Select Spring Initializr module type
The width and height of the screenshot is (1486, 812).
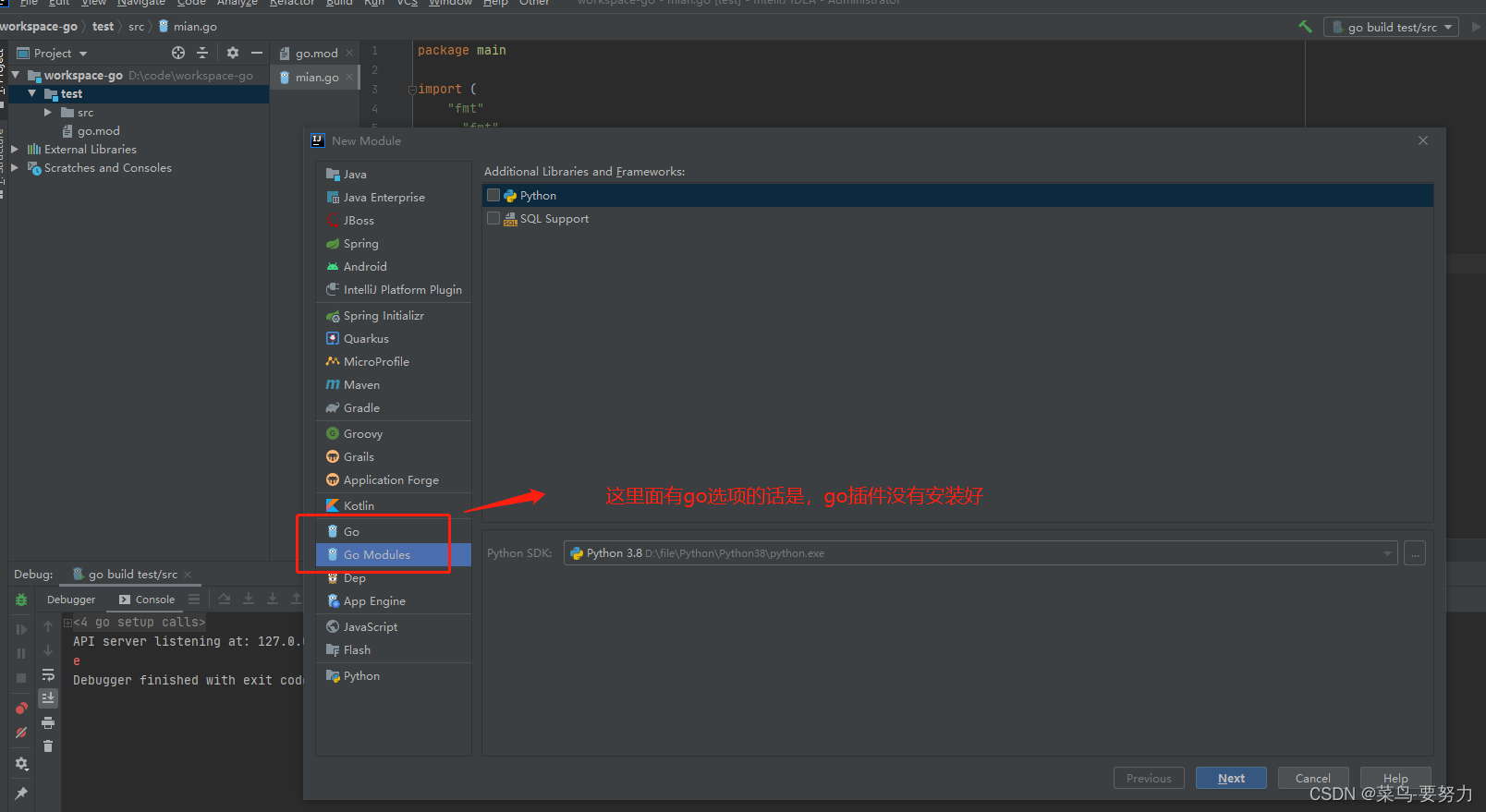click(x=394, y=315)
